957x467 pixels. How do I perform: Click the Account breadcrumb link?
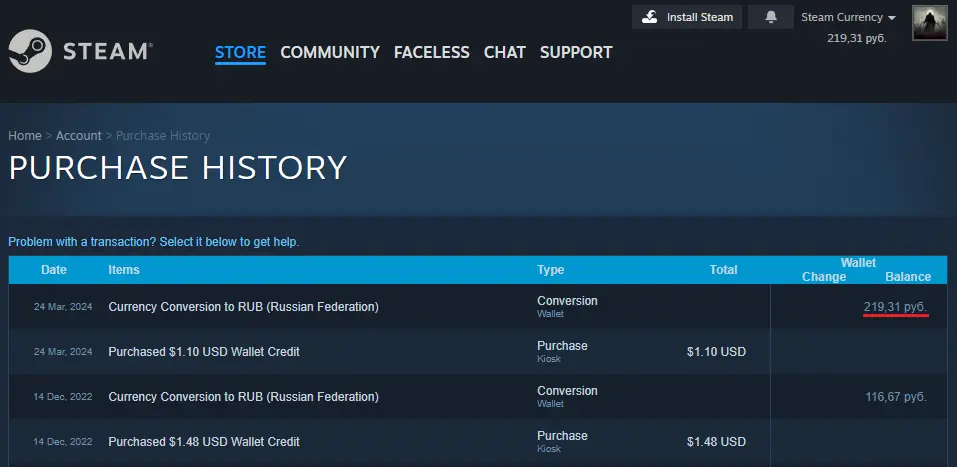point(78,136)
